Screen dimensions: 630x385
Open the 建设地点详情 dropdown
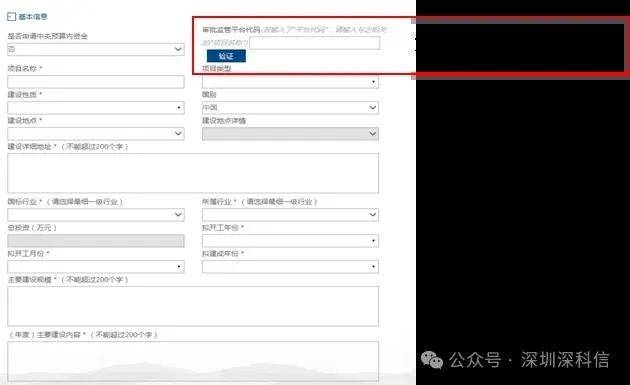[290, 133]
